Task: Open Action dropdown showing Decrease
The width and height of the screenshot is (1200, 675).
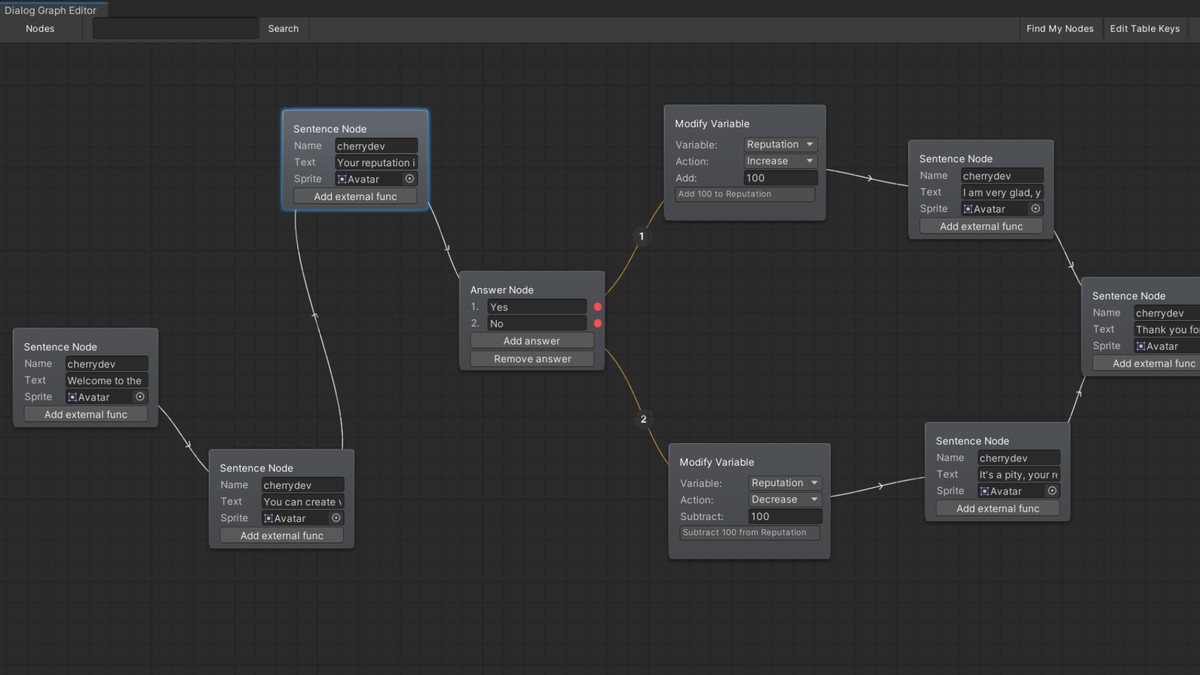Action: click(x=785, y=499)
